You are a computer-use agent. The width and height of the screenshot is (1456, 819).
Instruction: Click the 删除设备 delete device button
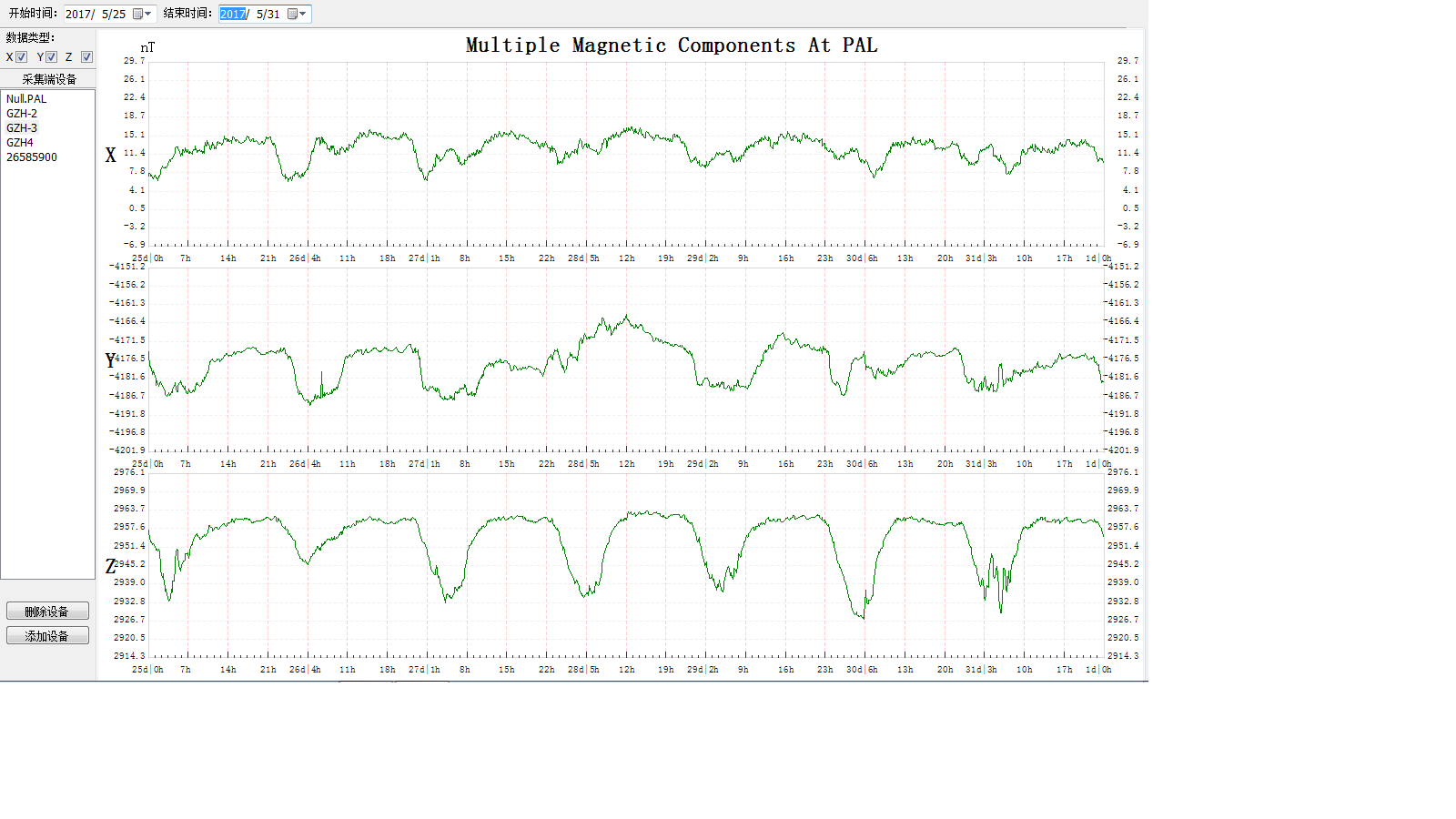tap(47, 612)
